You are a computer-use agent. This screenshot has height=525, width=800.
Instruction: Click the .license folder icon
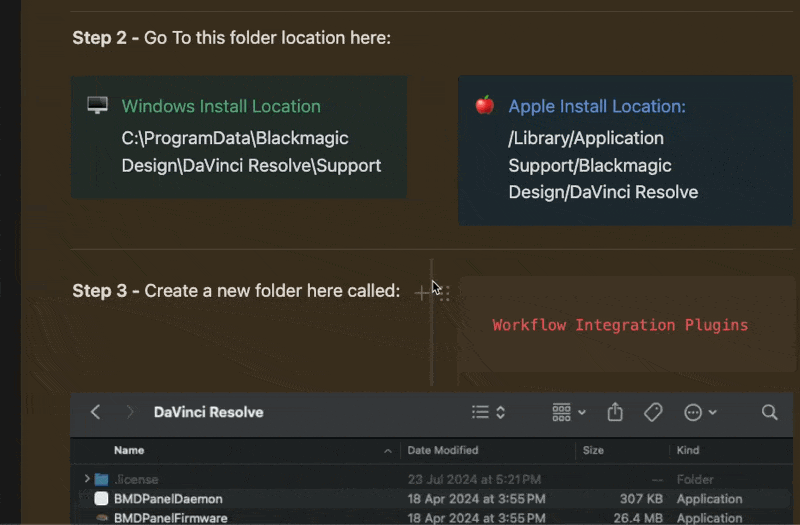coord(102,479)
